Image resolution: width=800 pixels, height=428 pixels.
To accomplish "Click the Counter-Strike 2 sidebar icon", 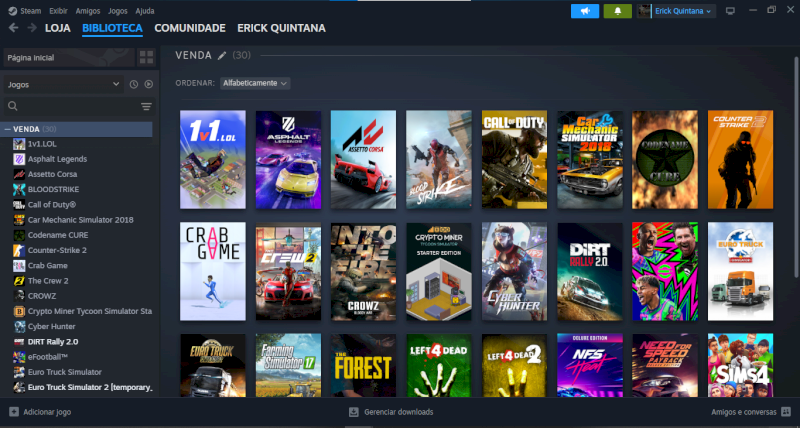I will (19, 250).
